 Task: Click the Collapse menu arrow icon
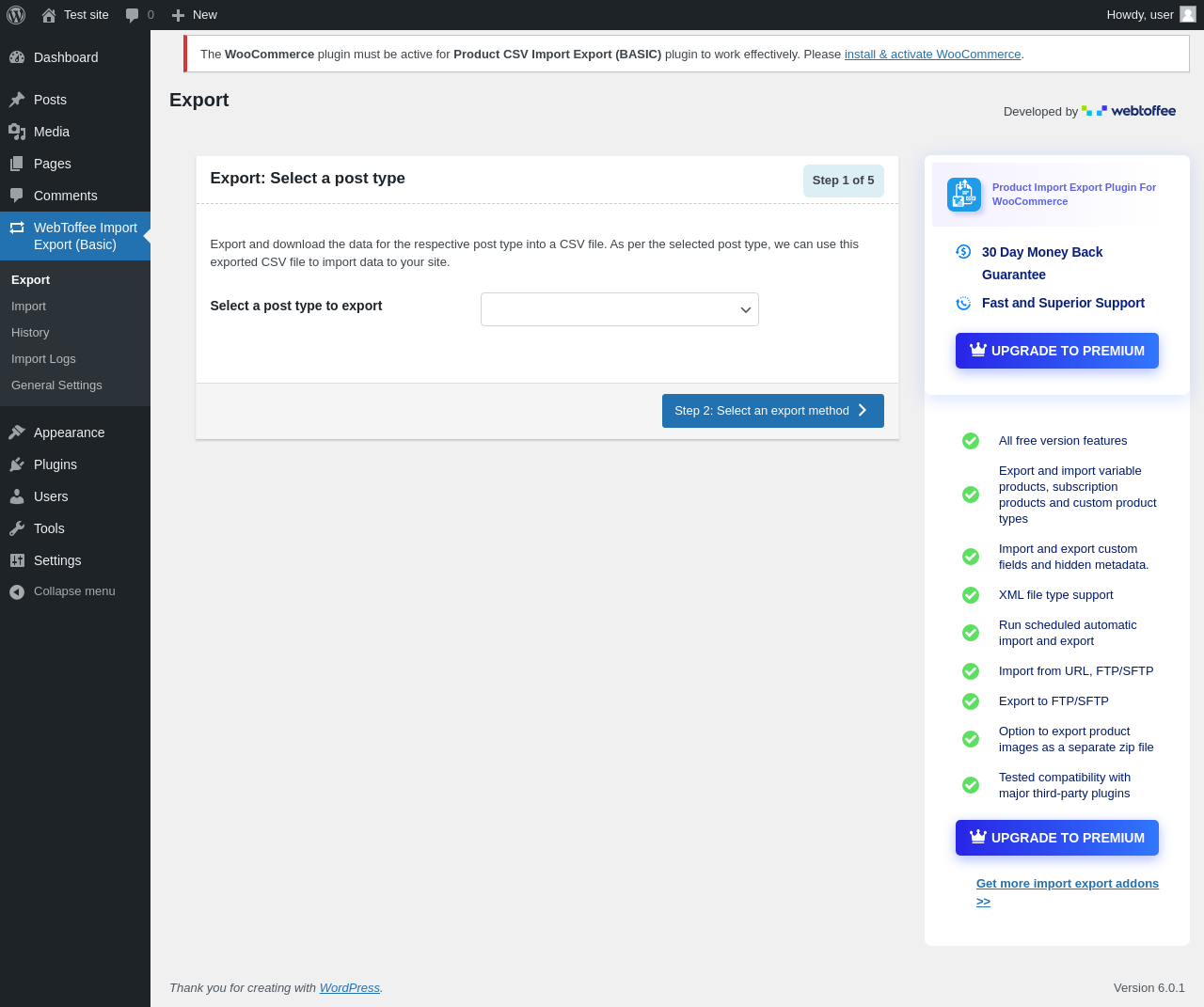coord(17,591)
